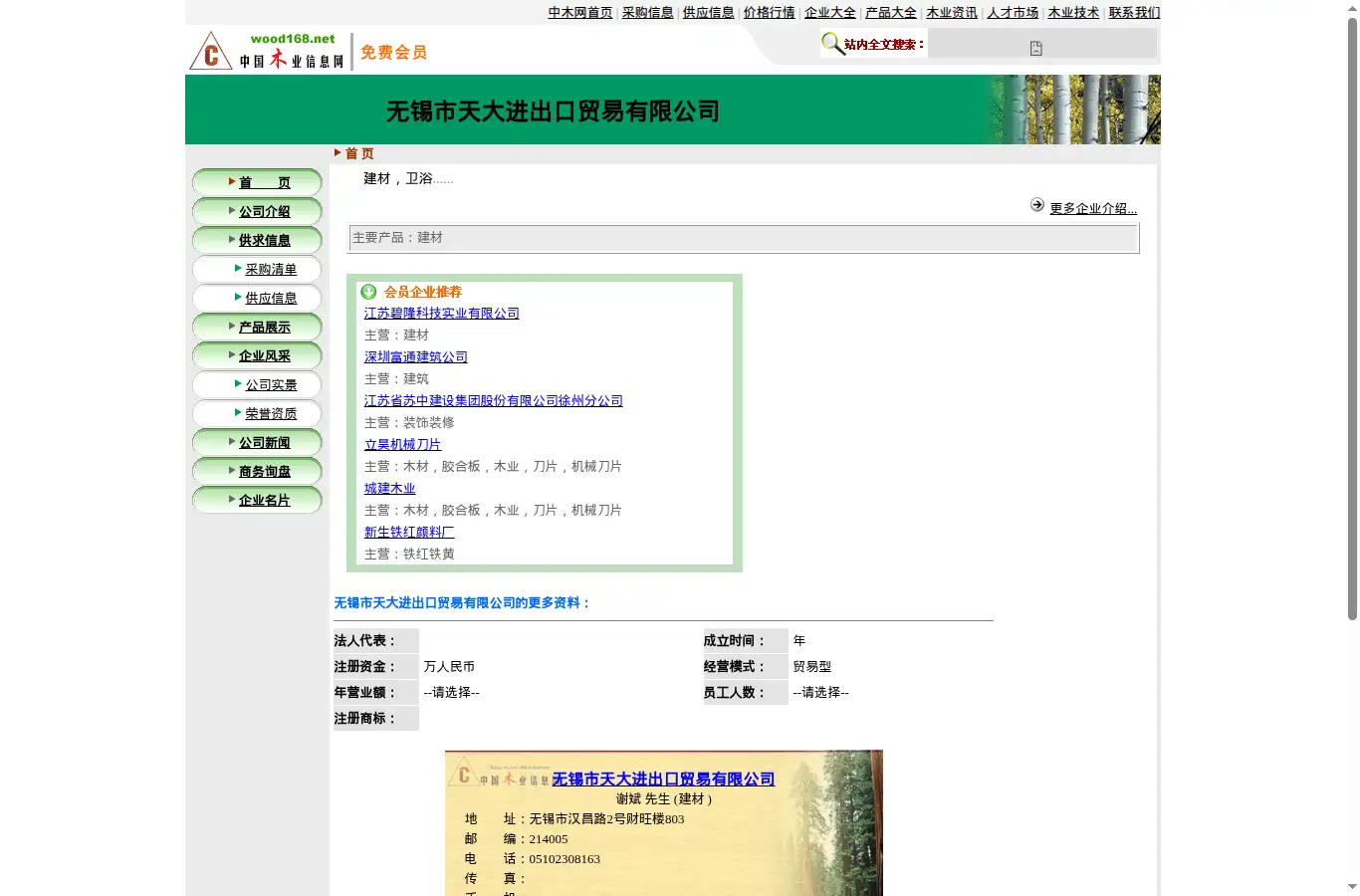Viewport: 1360px width, 896px height.
Task: Click the wood168.net site logo
Action: click(267, 51)
